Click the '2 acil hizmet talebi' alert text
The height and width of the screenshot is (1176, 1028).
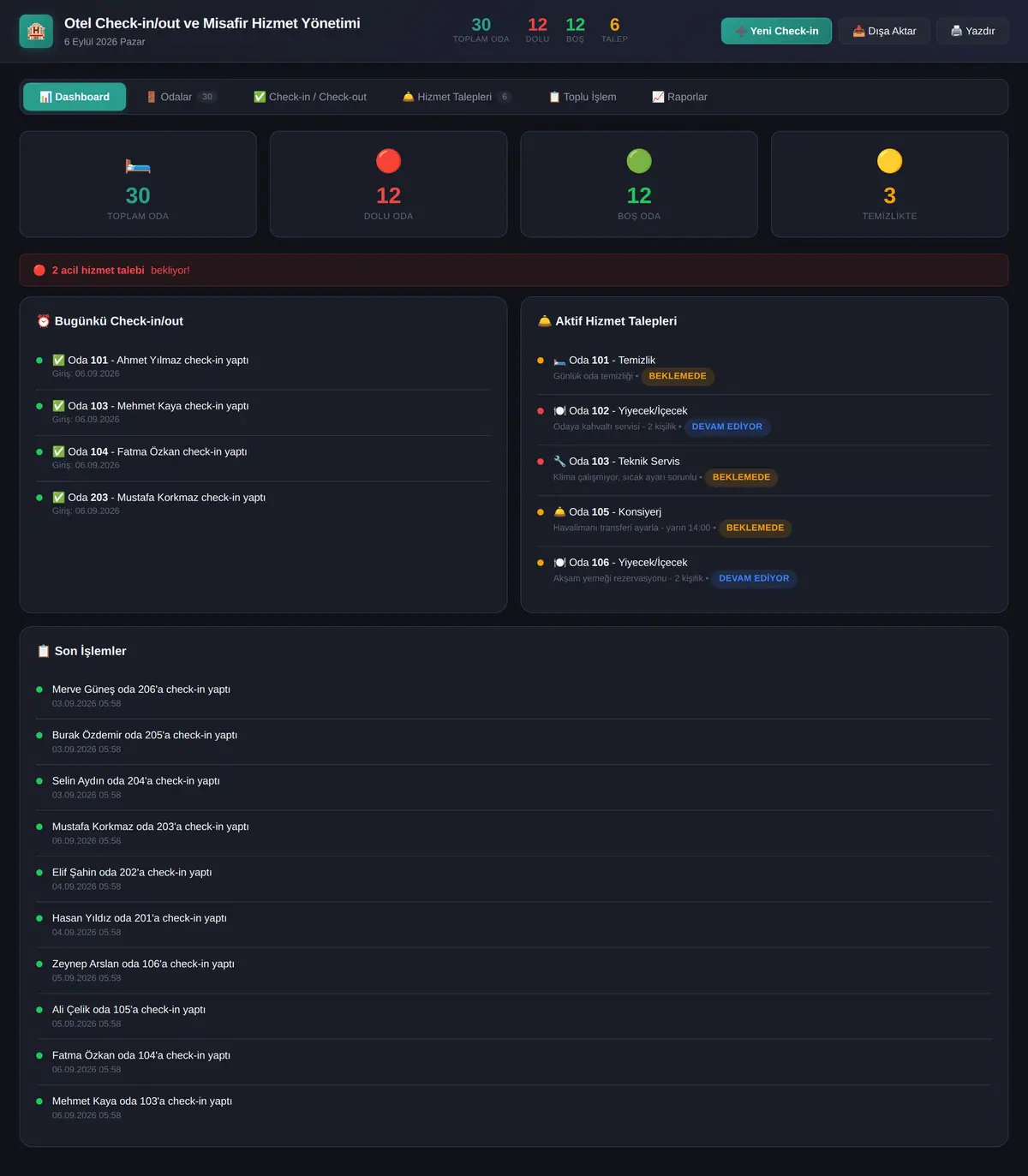99,271
